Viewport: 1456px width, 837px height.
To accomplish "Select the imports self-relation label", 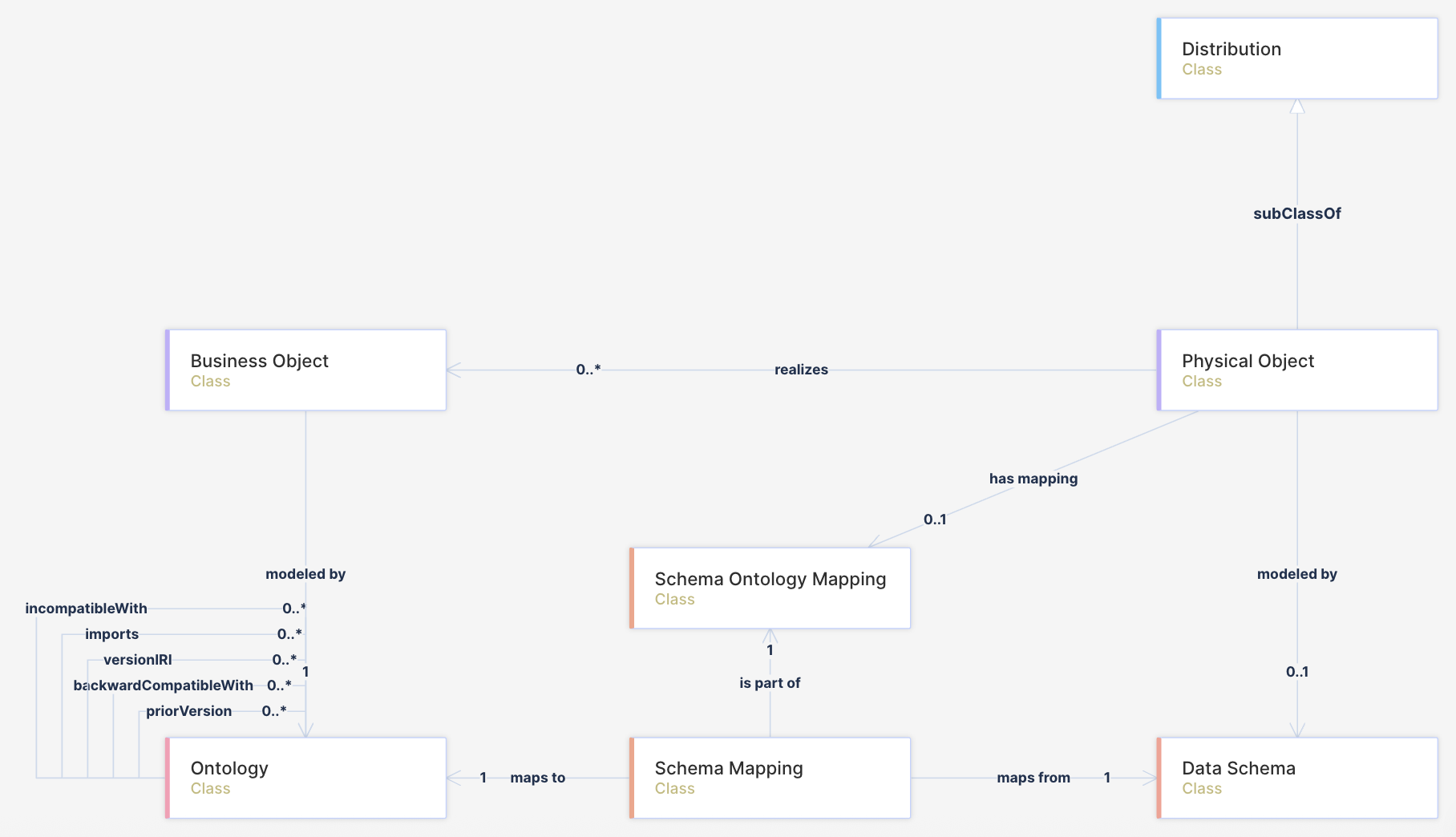I will [111, 634].
